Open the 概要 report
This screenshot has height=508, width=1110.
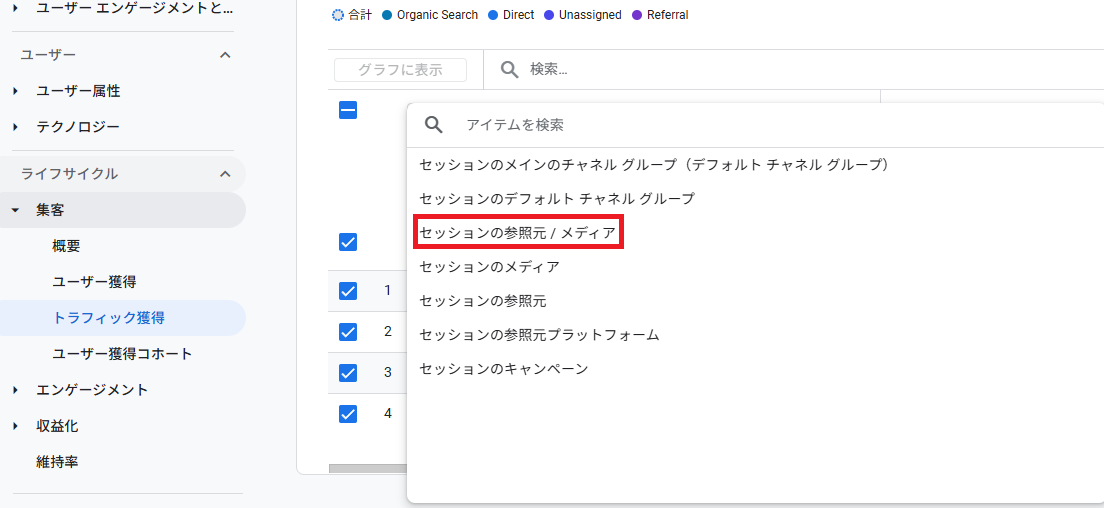point(67,246)
